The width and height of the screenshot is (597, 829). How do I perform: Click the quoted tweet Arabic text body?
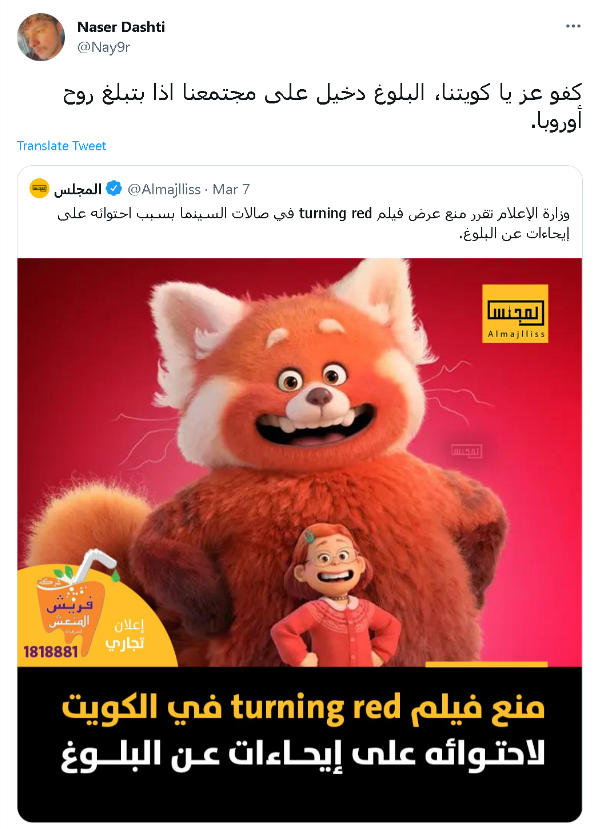(314, 223)
